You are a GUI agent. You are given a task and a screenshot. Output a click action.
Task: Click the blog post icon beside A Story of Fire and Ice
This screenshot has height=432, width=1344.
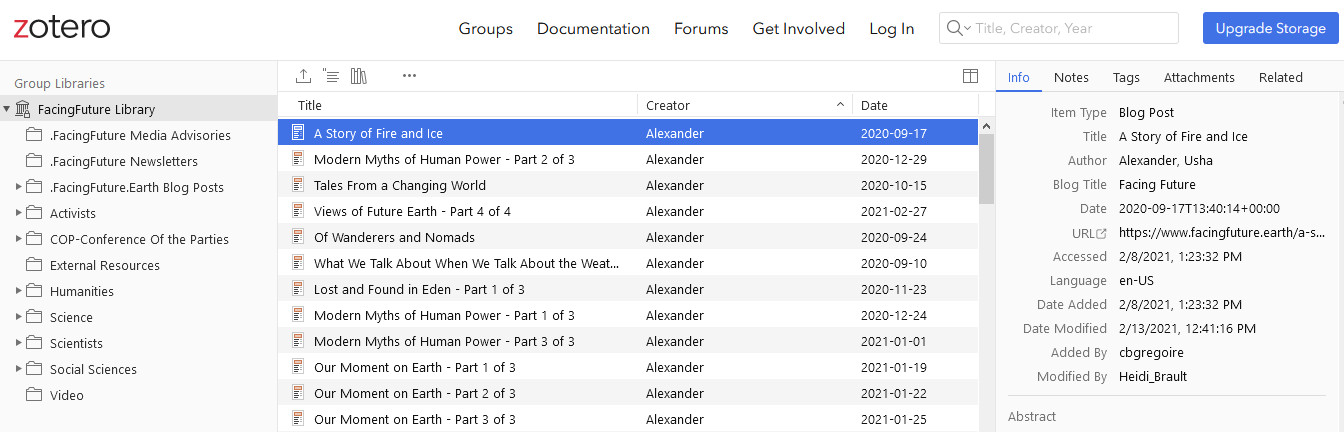coord(297,132)
